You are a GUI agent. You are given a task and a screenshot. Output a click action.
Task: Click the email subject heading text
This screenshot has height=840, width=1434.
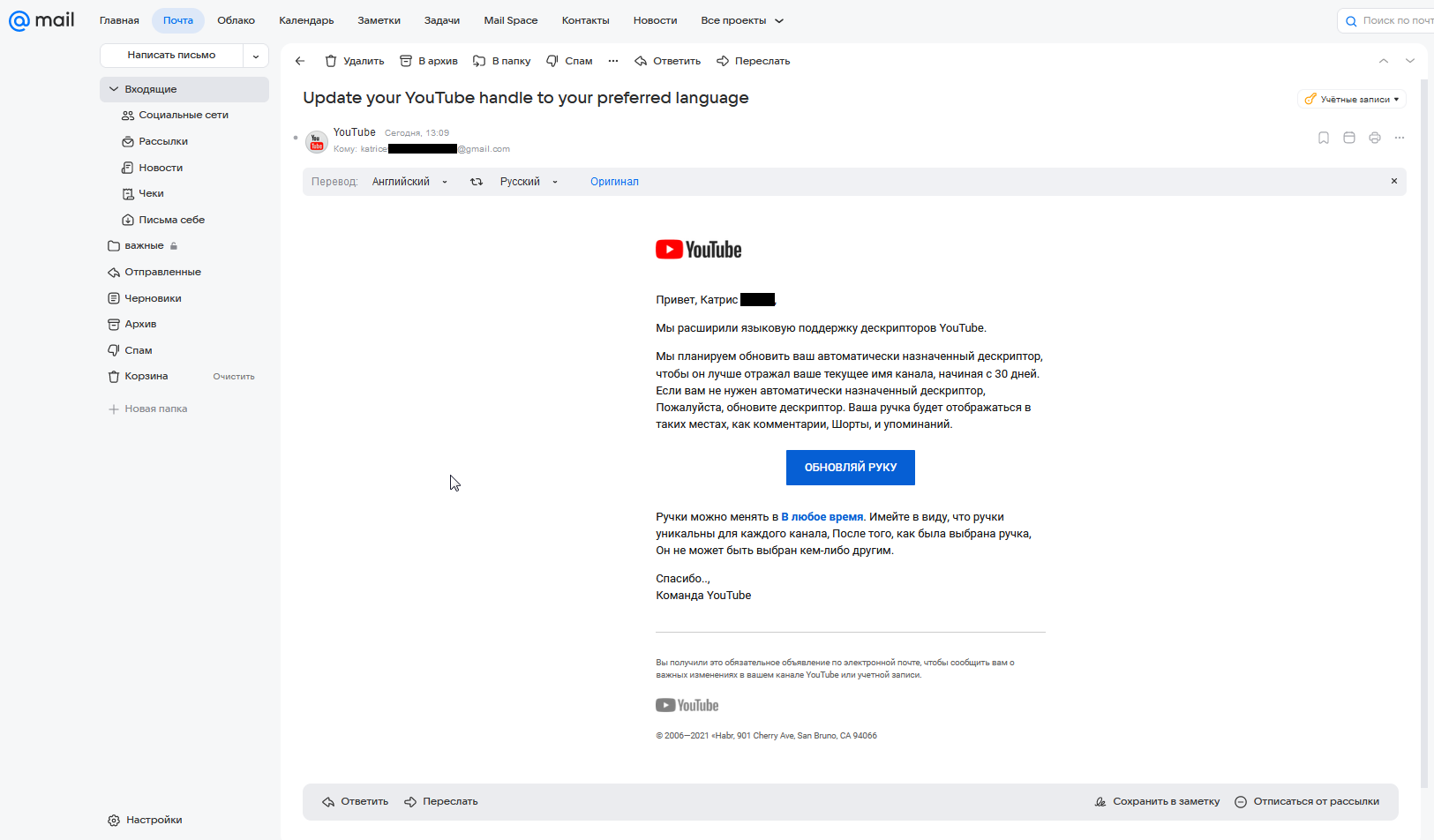click(526, 98)
